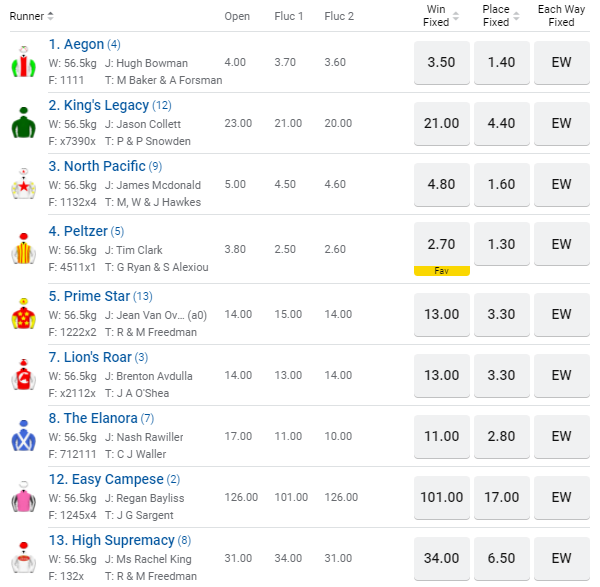This screenshot has height=587, width=600.
Task: Select Easy Campese win odds 101.00
Action: coord(441,497)
